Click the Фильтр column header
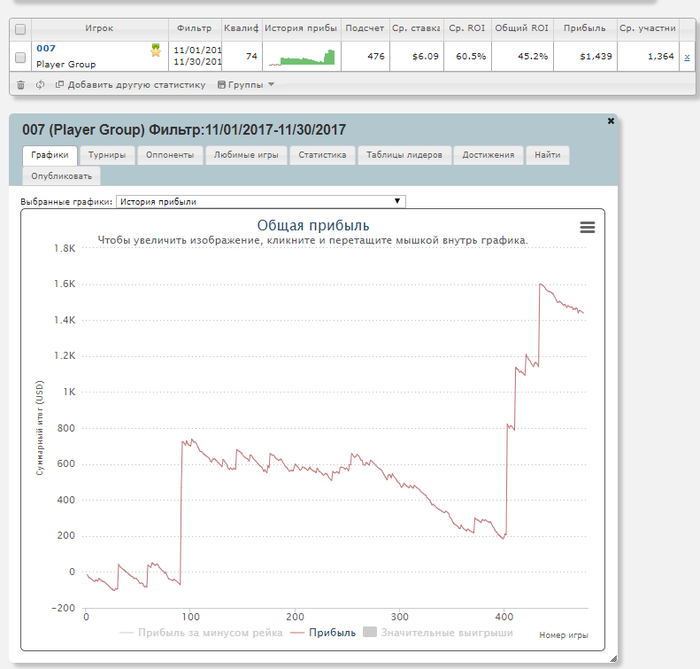The image size is (700, 669). 195,29
